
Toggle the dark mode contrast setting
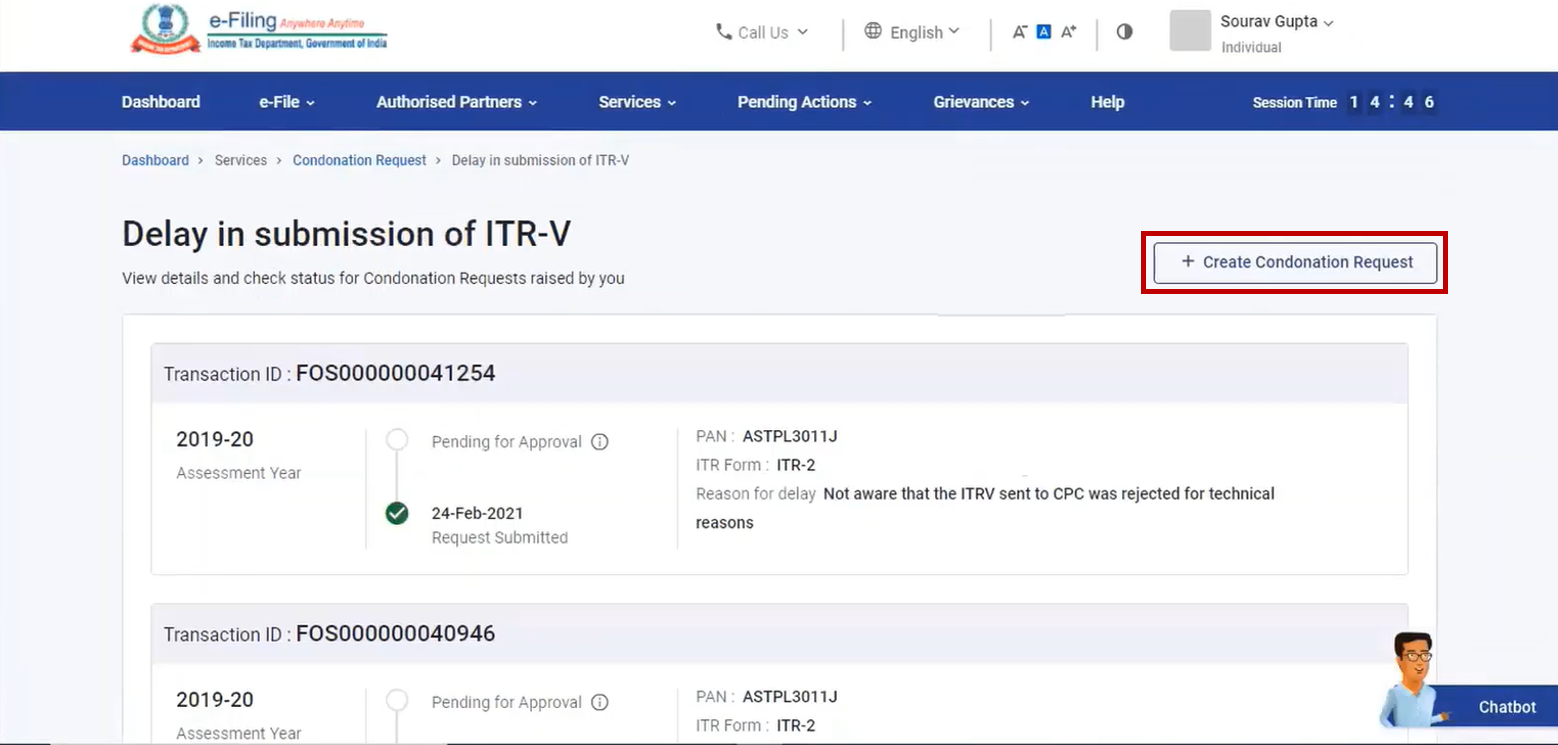tap(1124, 31)
